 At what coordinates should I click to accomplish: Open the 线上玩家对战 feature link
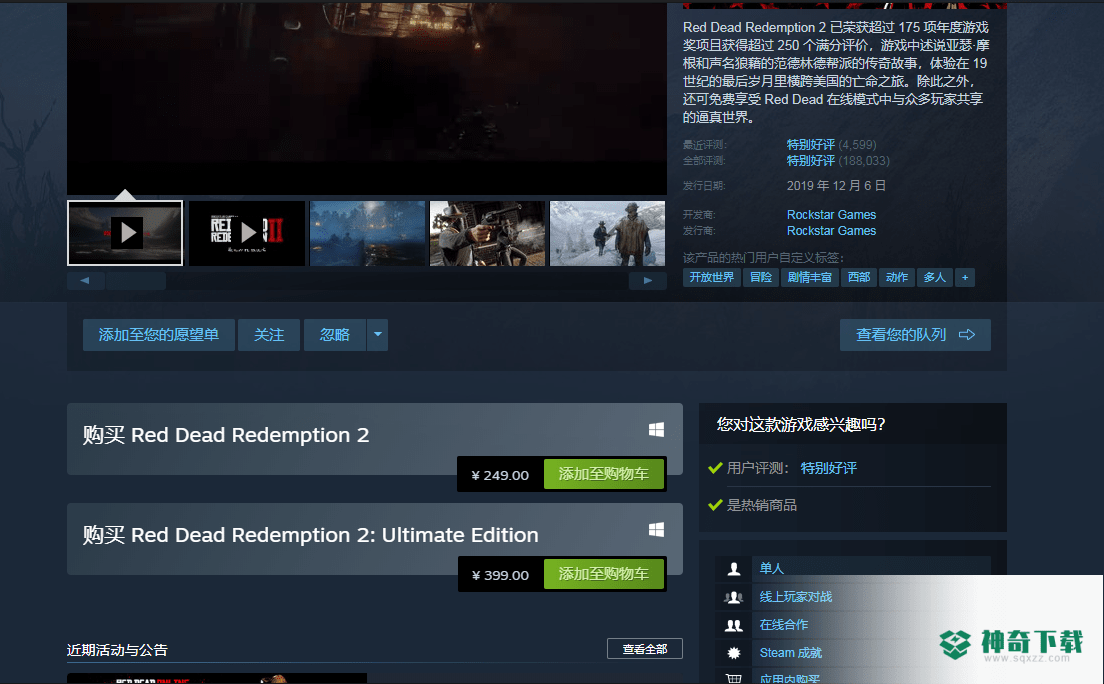(796, 597)
